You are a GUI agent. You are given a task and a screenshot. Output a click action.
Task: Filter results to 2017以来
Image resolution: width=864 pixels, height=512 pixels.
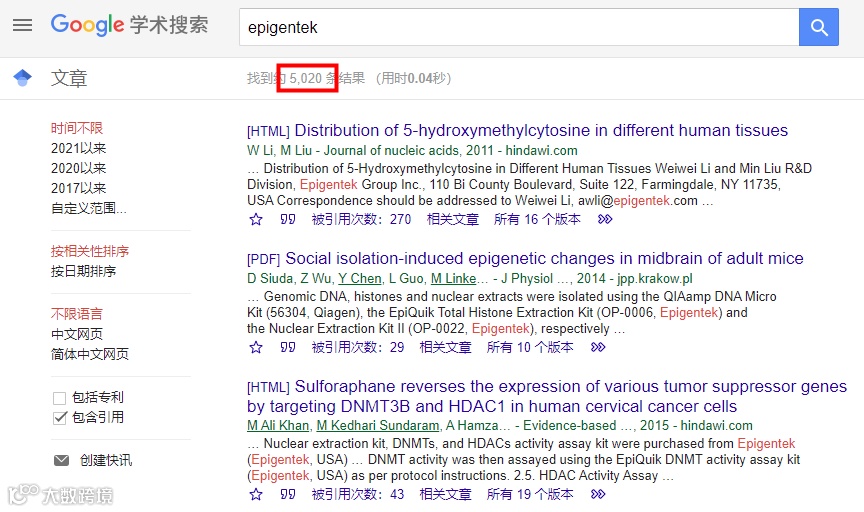[x=78, y=188]
